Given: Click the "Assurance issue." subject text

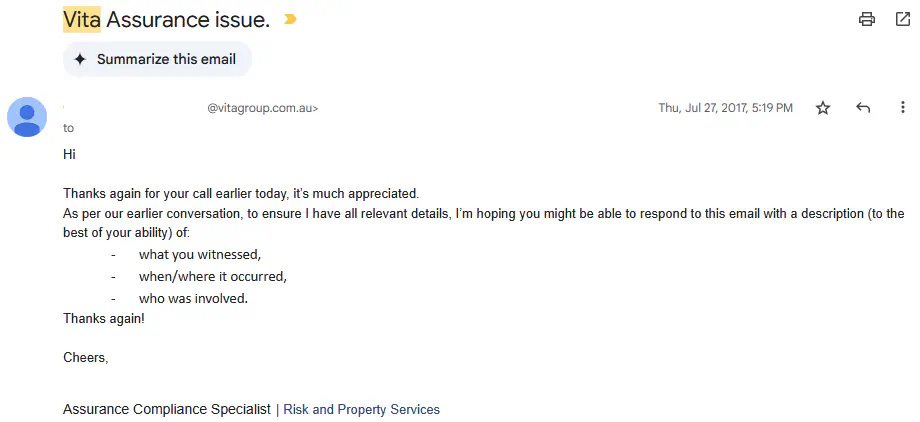Looking at the screenshot, I should [188, 19].
